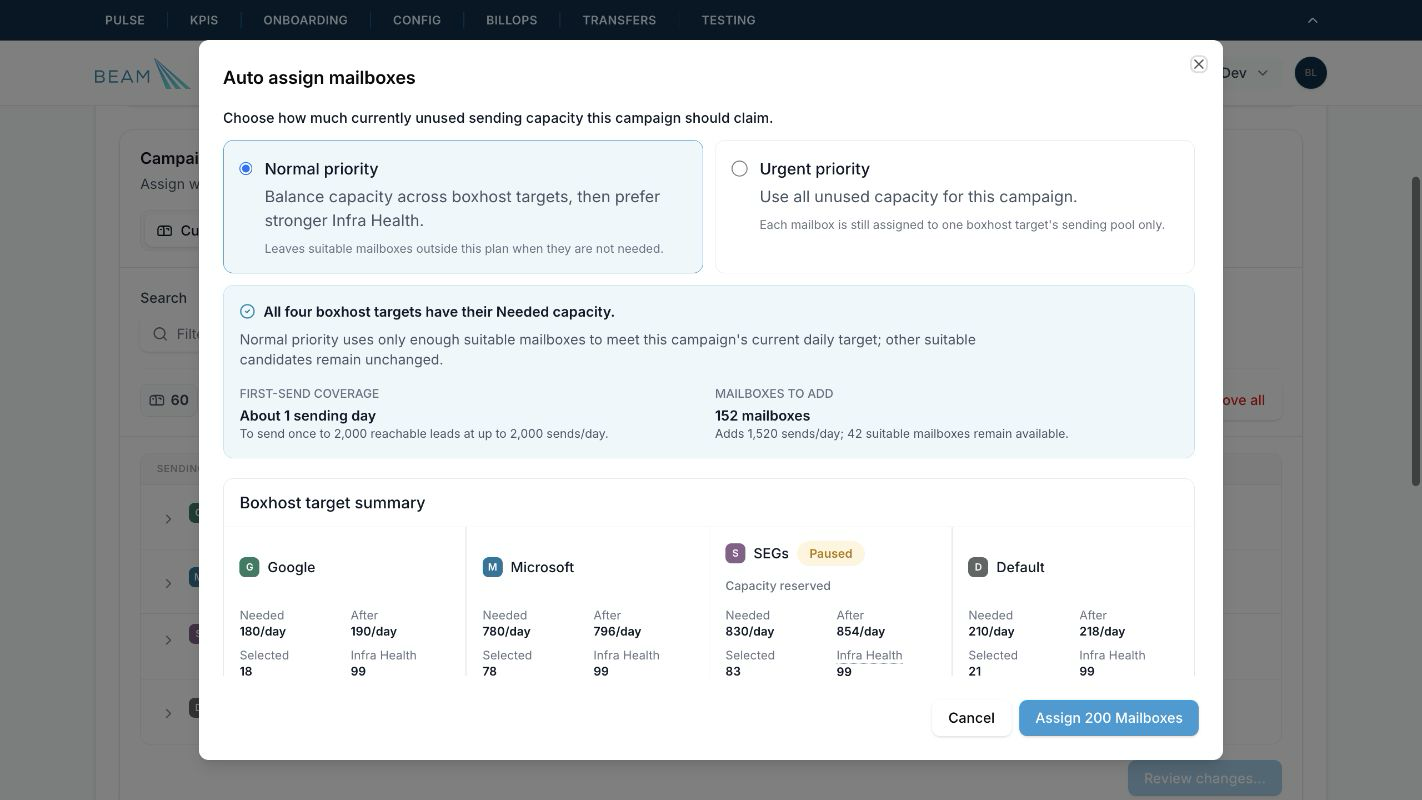
Task: Click the gray D Default icon
Action: [978, 567]
